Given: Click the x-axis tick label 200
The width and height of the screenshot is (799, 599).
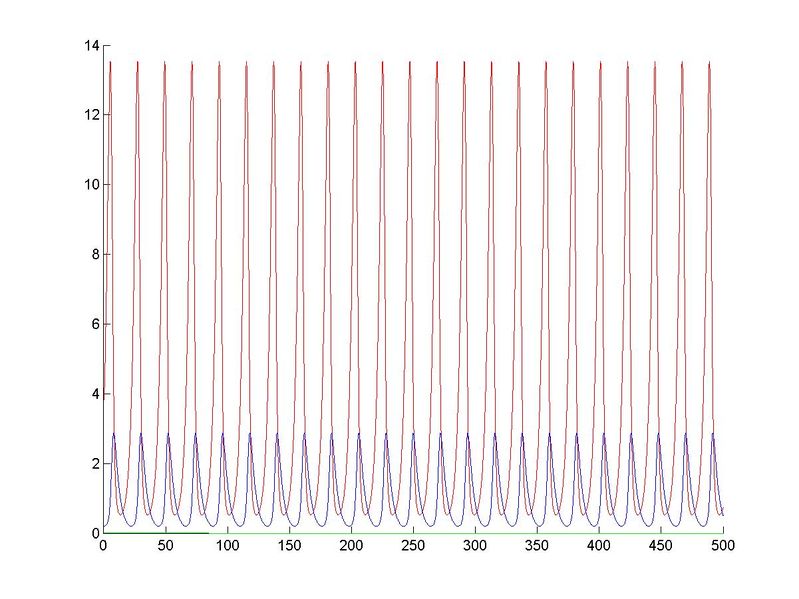Looking at the screenshot, I should 350,547.
